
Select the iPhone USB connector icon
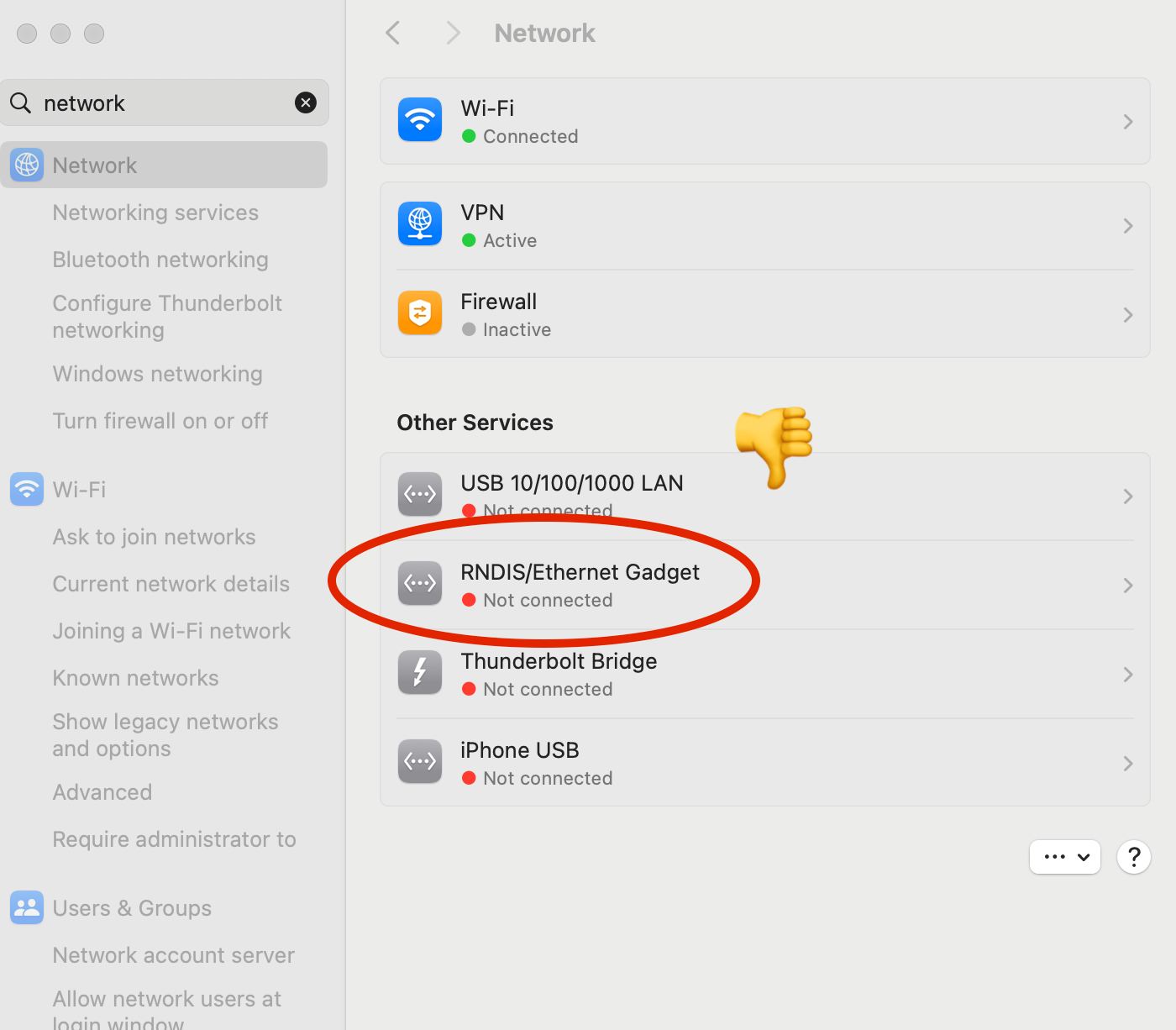[x=420, y=761]
